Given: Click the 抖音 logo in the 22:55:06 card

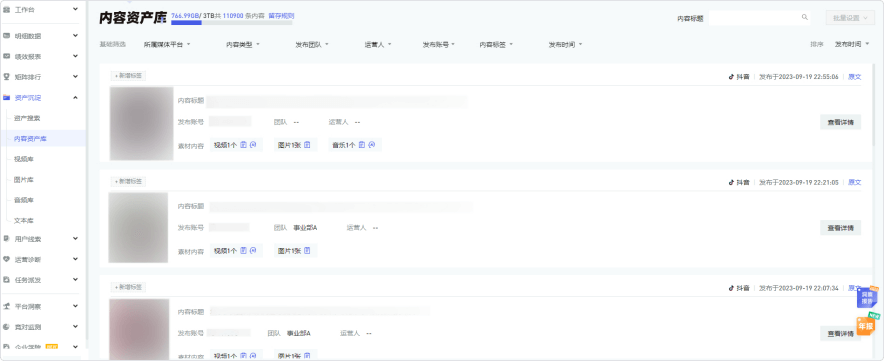Looking at the screenshot, I should point(731,77).
